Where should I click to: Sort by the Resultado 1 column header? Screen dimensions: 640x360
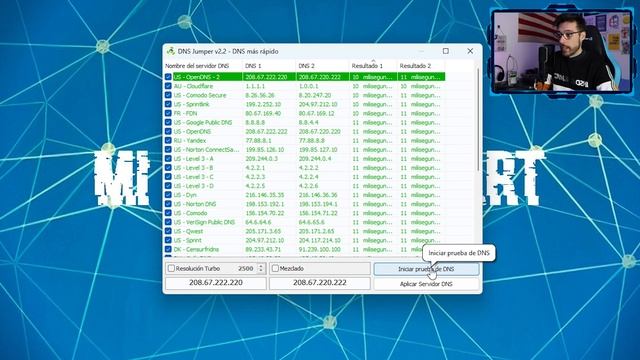373,66
